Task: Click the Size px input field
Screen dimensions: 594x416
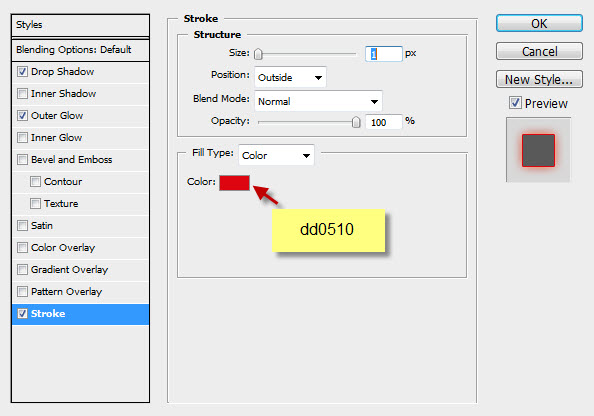Action: click(x=383, y=54)
